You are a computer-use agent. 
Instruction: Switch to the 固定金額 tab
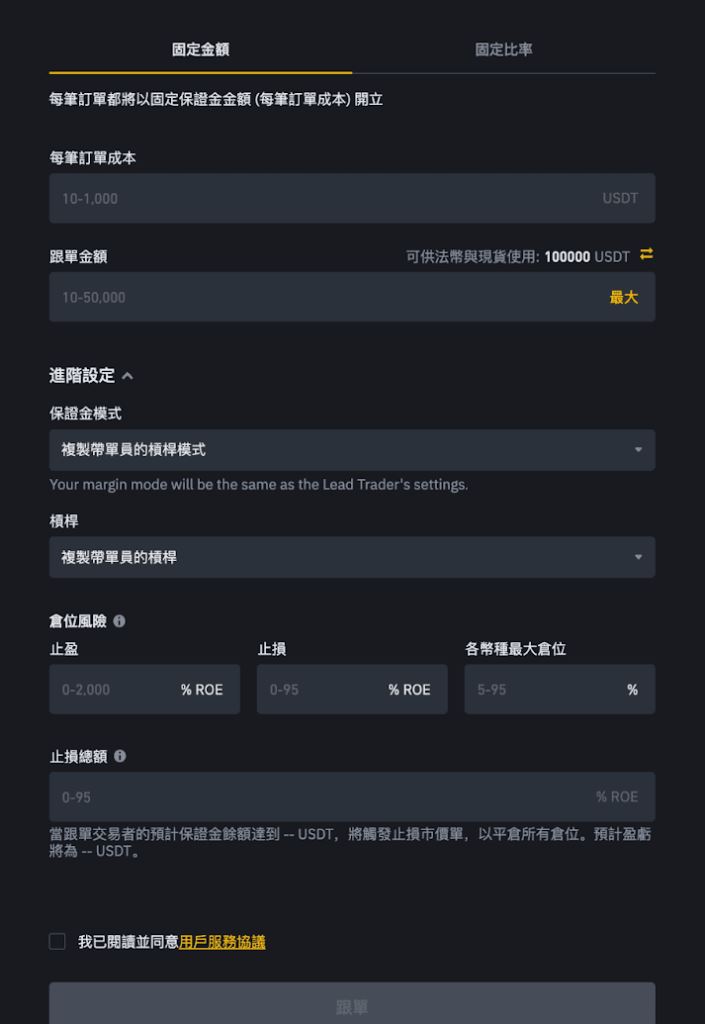(x=200, y=49)
